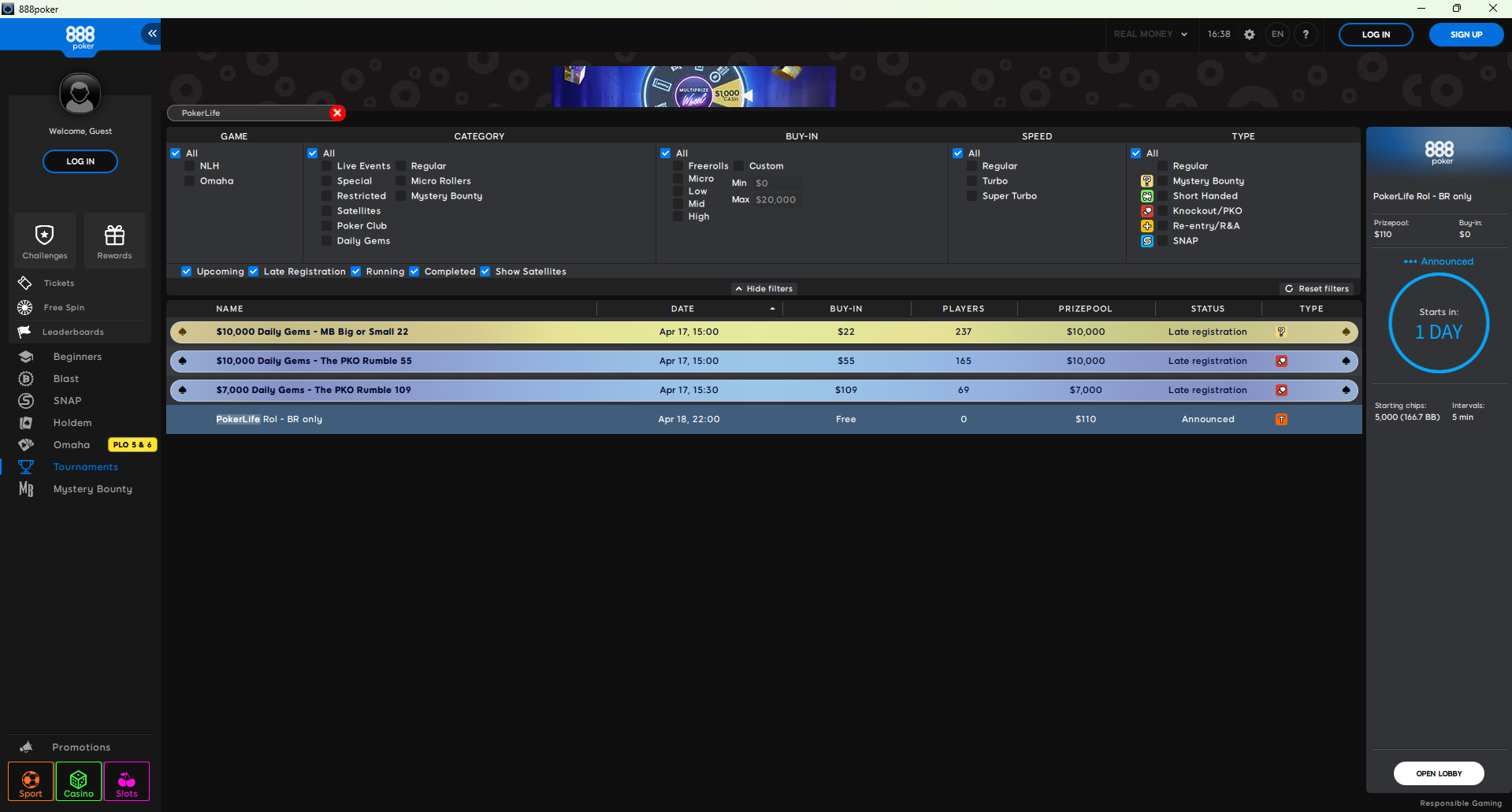Clear the PokerLife search with red X

point(337,113)
